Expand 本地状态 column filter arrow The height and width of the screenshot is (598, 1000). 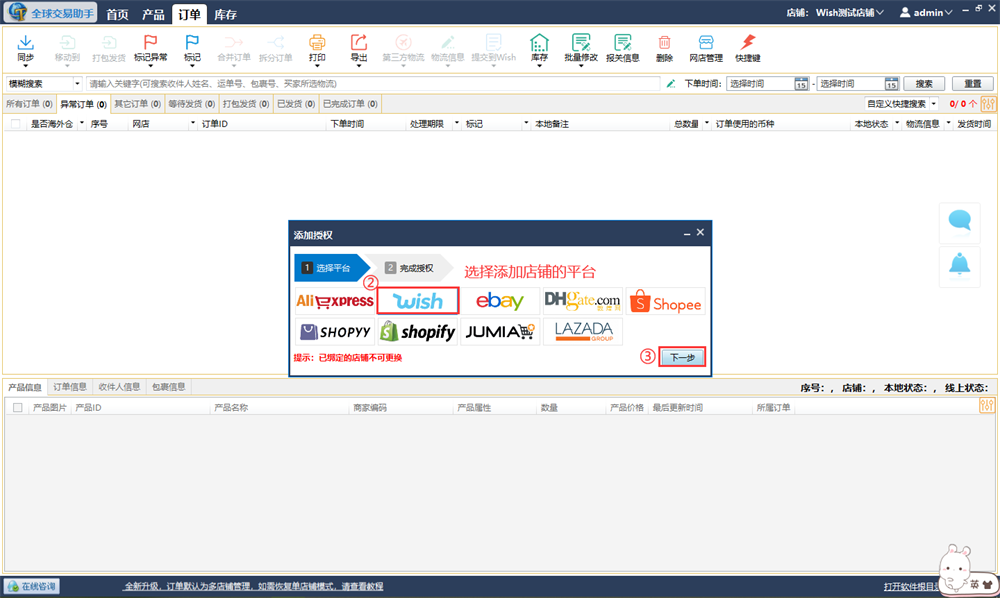coord(897,123)
